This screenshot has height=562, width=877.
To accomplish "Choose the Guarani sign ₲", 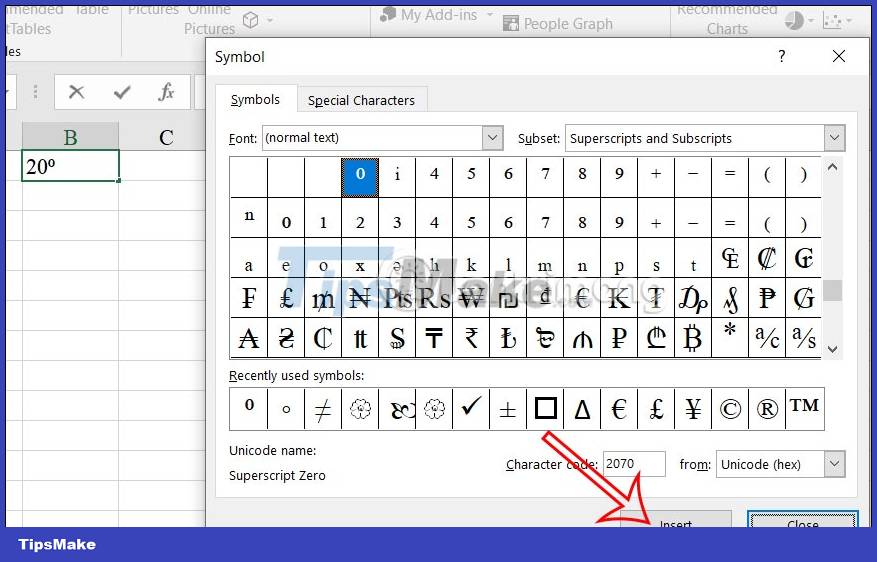I will [x=804, y=299].
